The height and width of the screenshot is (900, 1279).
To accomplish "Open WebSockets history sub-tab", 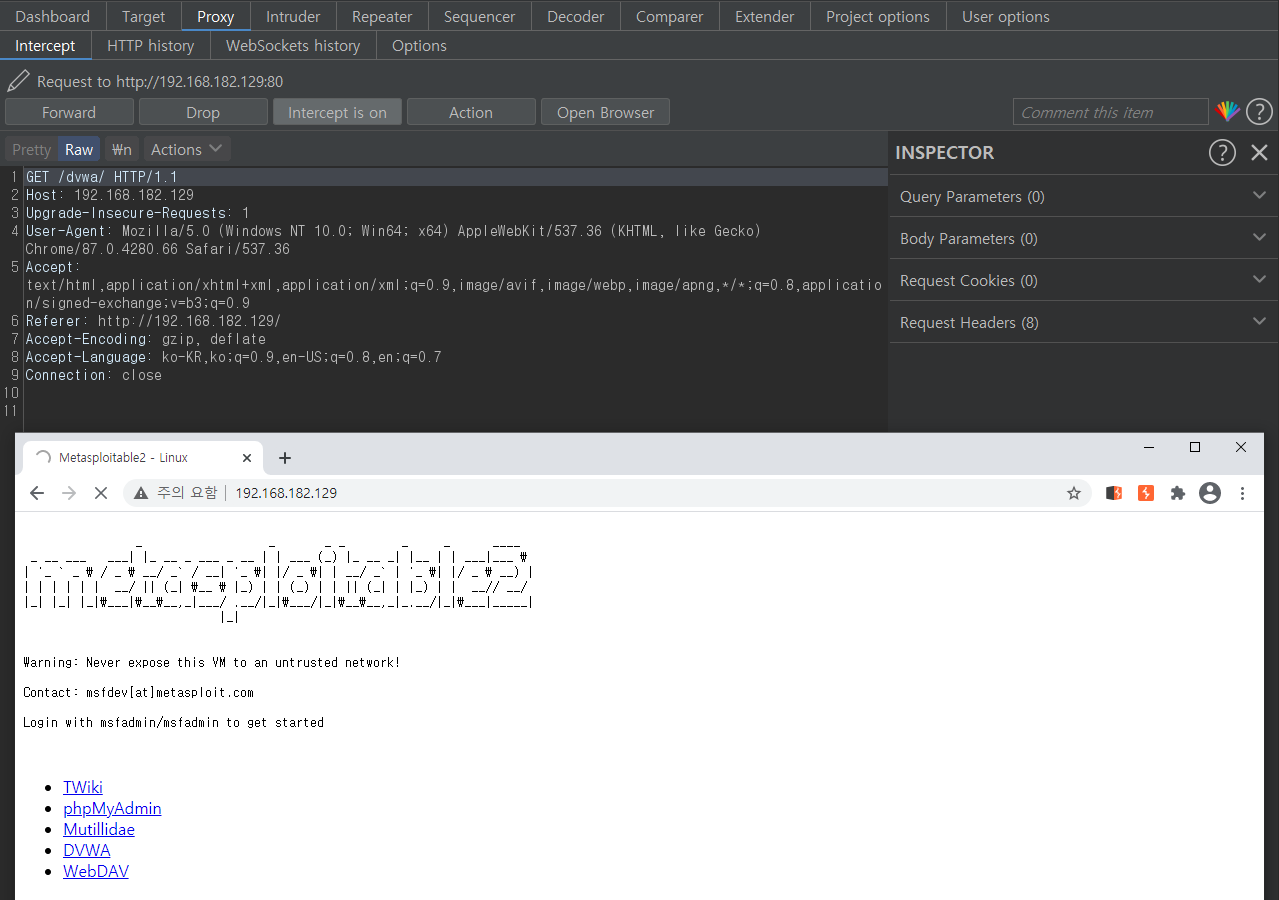I will (293, 45).
